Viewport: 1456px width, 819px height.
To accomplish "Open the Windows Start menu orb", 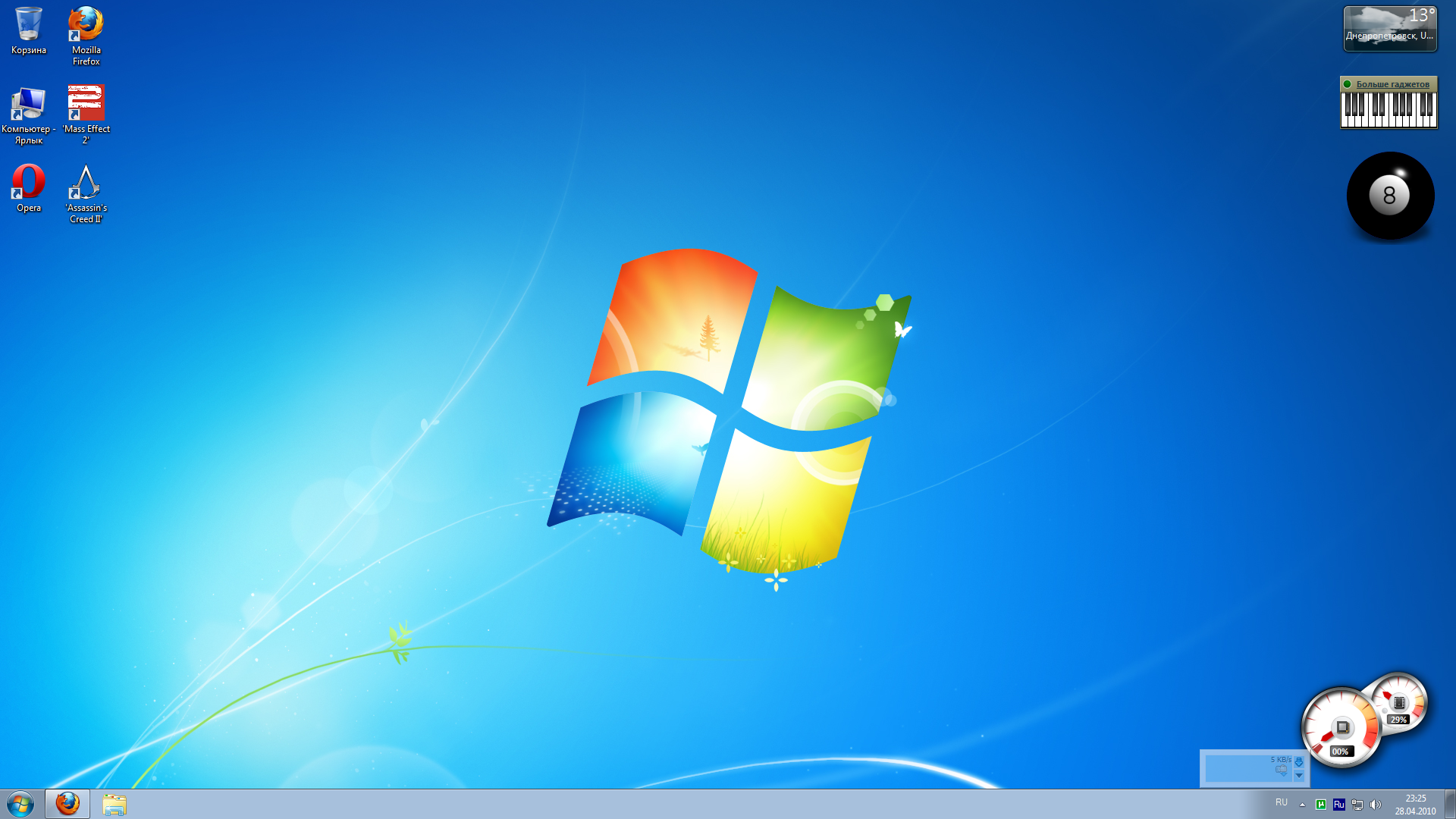I will pyautogui.click(x=20, y=804).
